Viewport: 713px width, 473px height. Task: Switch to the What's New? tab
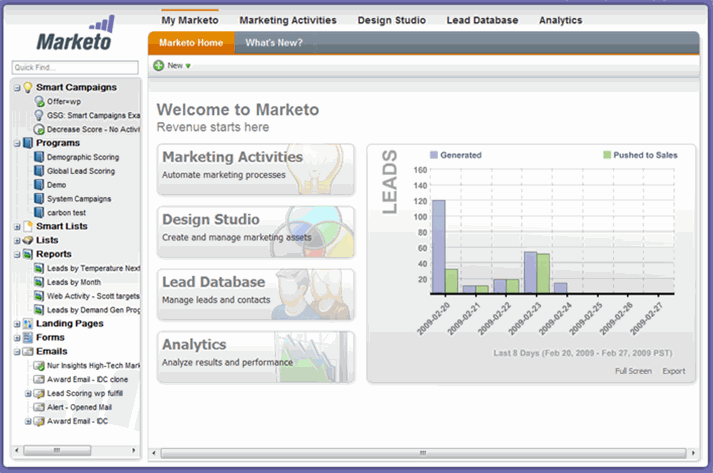click(274, 43)
